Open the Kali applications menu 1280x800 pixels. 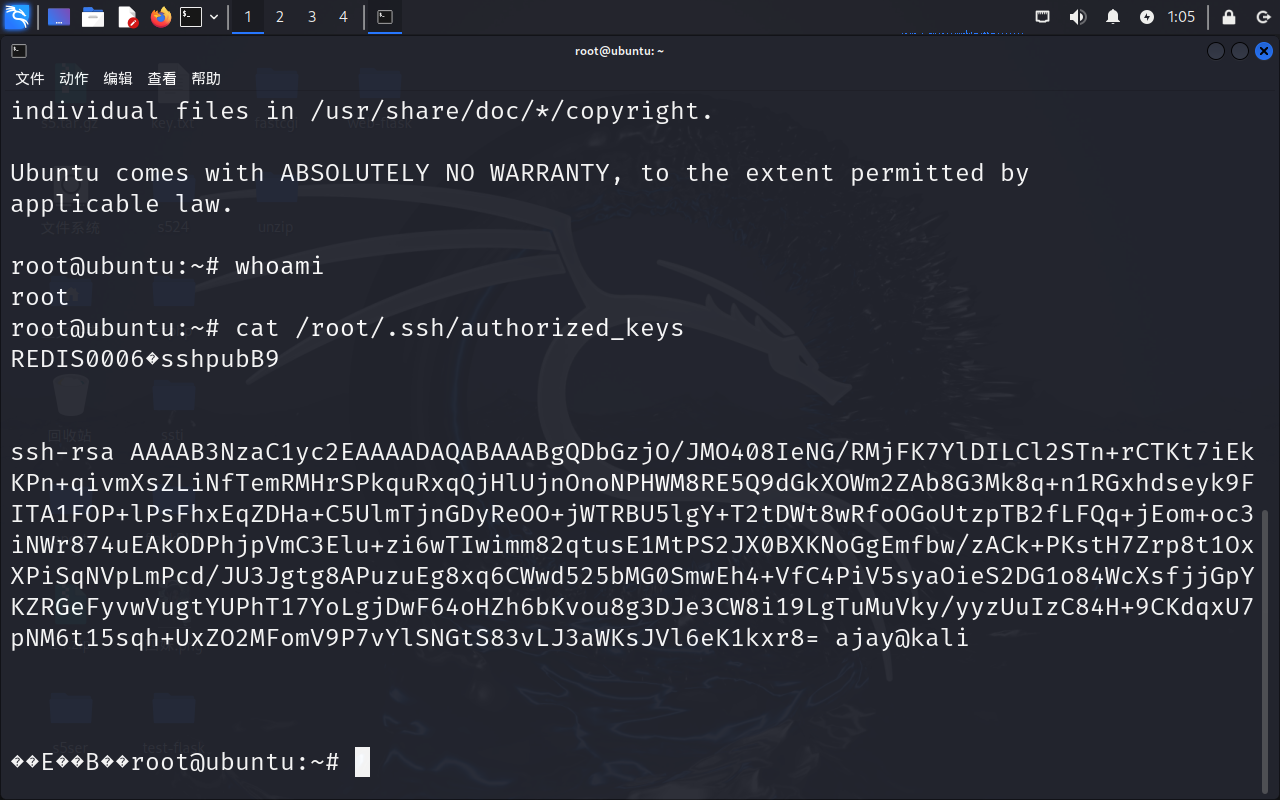tap(17, 17)
